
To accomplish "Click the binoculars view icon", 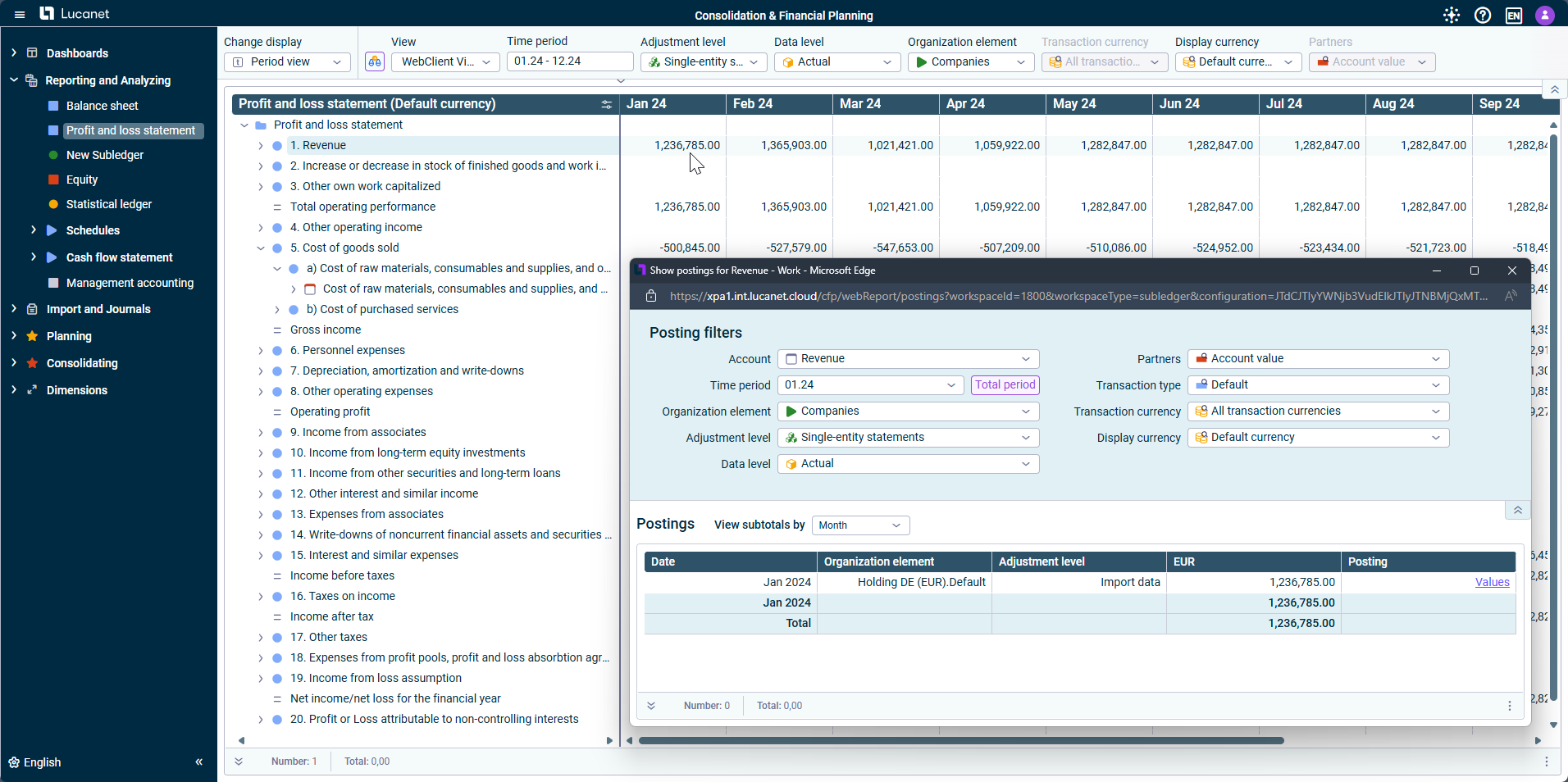I will [375, 61].
